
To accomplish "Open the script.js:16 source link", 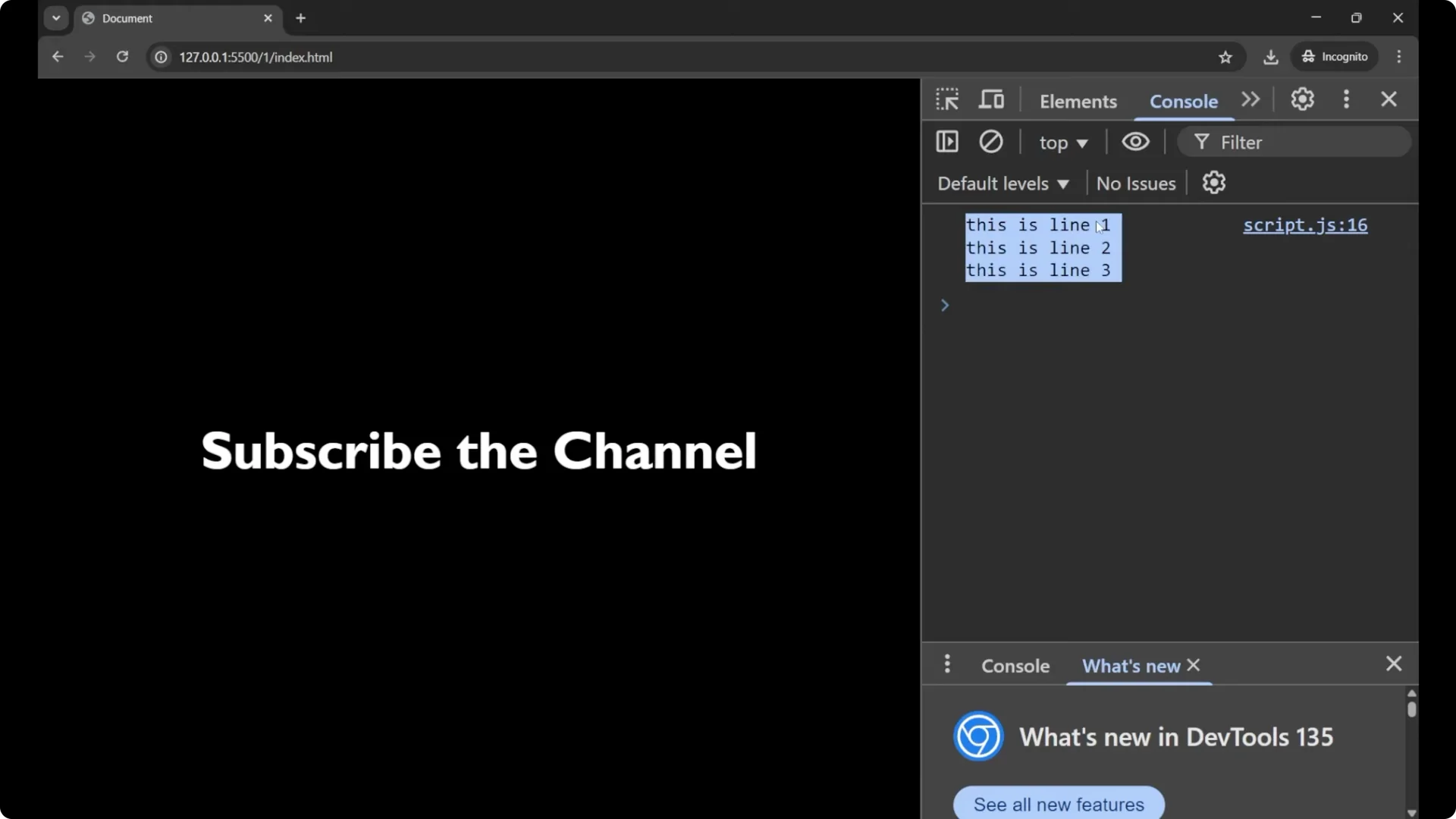I will tap(1304, 225).
